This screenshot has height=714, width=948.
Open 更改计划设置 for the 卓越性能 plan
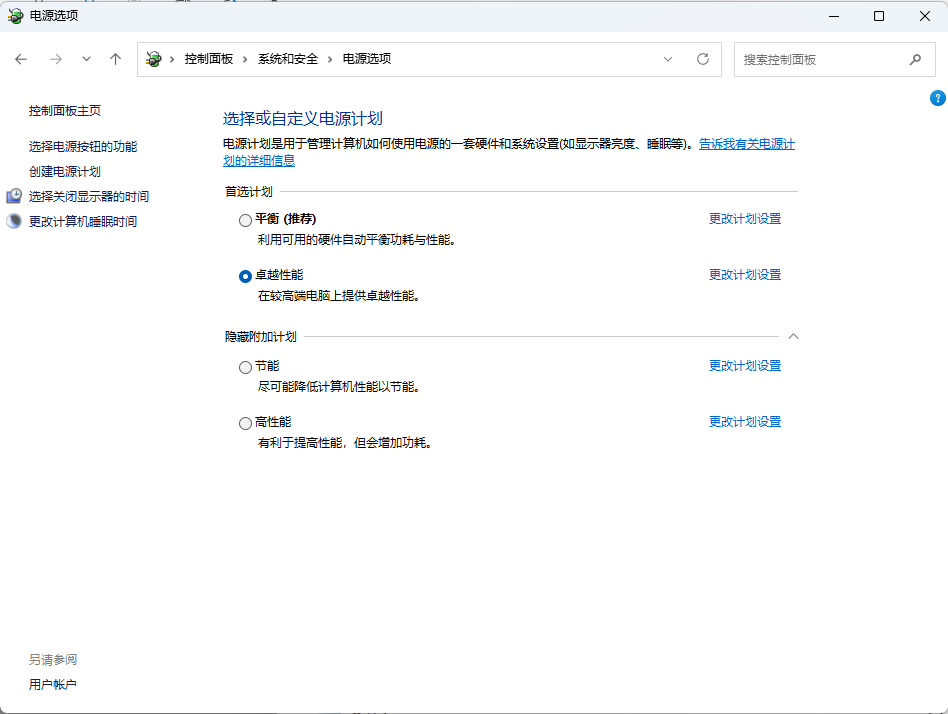[x=744, y=275]
